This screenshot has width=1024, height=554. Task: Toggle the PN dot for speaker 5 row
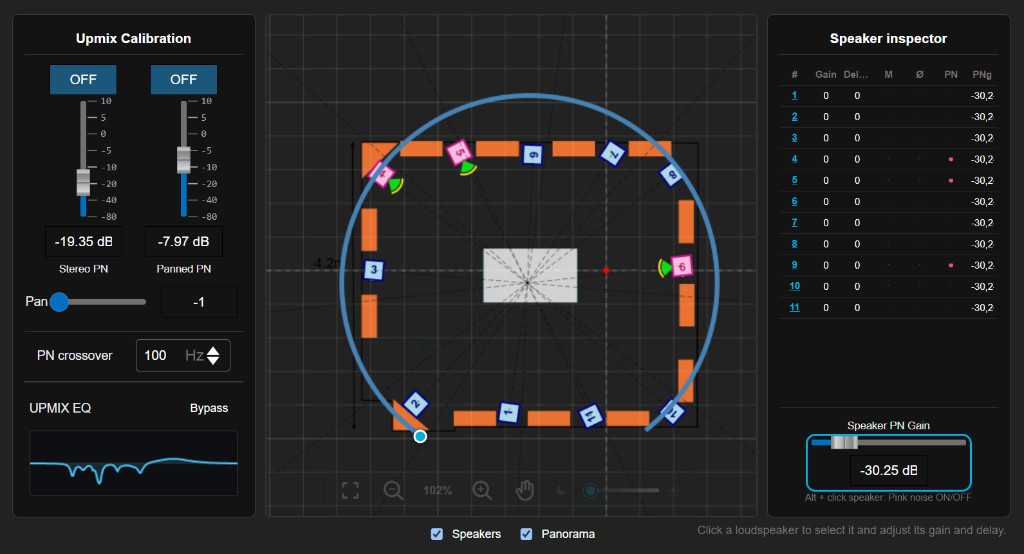point(951,180)
